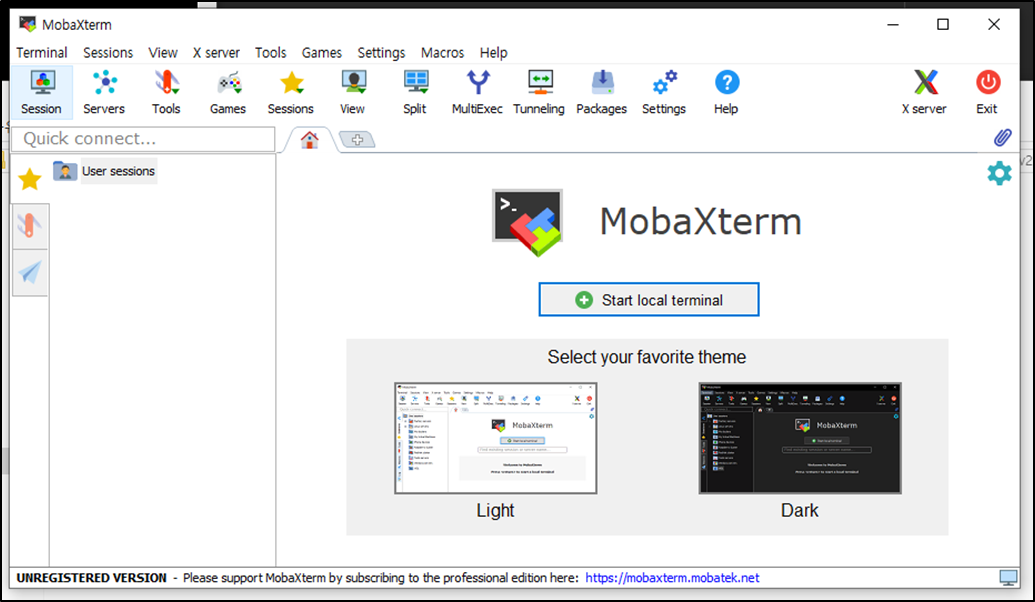The width and height of the screenshot is (1035, 602).
Task: Open the Macros menu
Action: point(442,53)
